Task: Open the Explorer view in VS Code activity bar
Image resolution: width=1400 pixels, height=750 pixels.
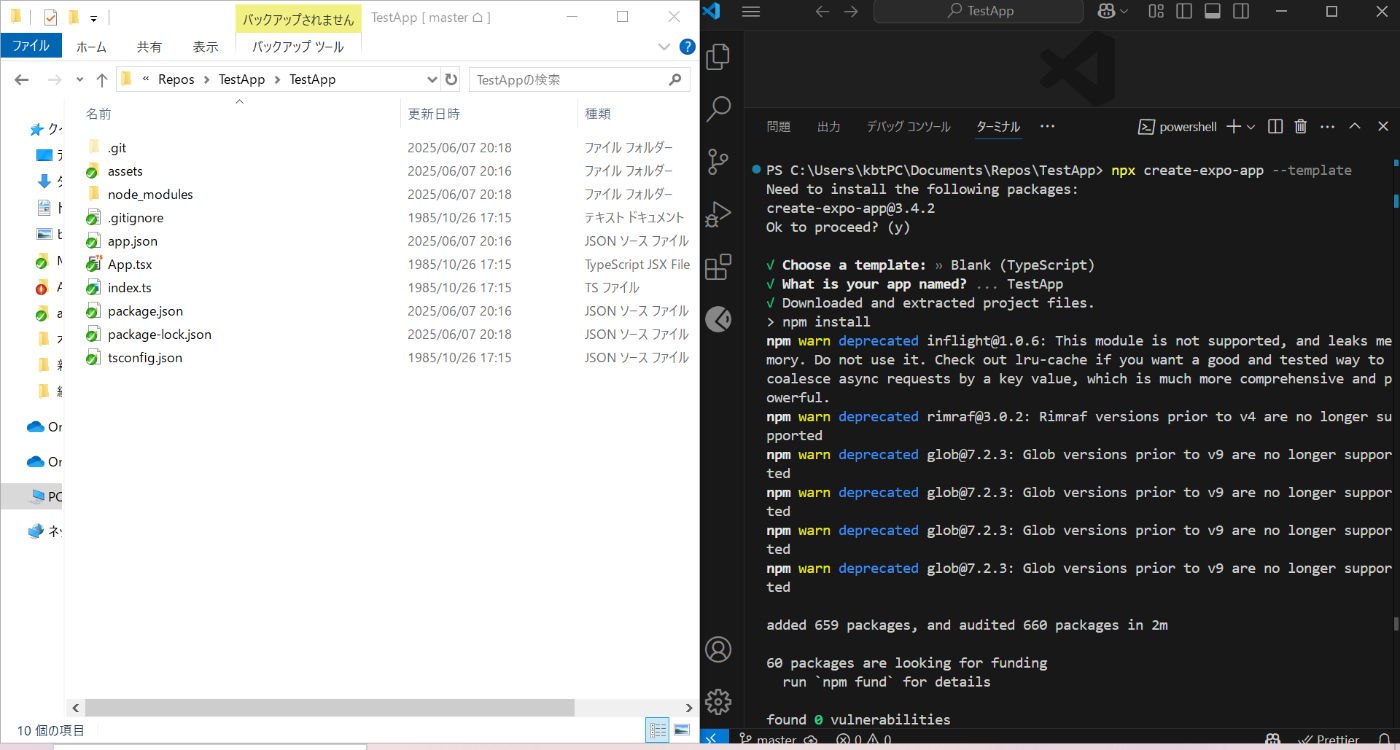Action: tap(718, 58)
